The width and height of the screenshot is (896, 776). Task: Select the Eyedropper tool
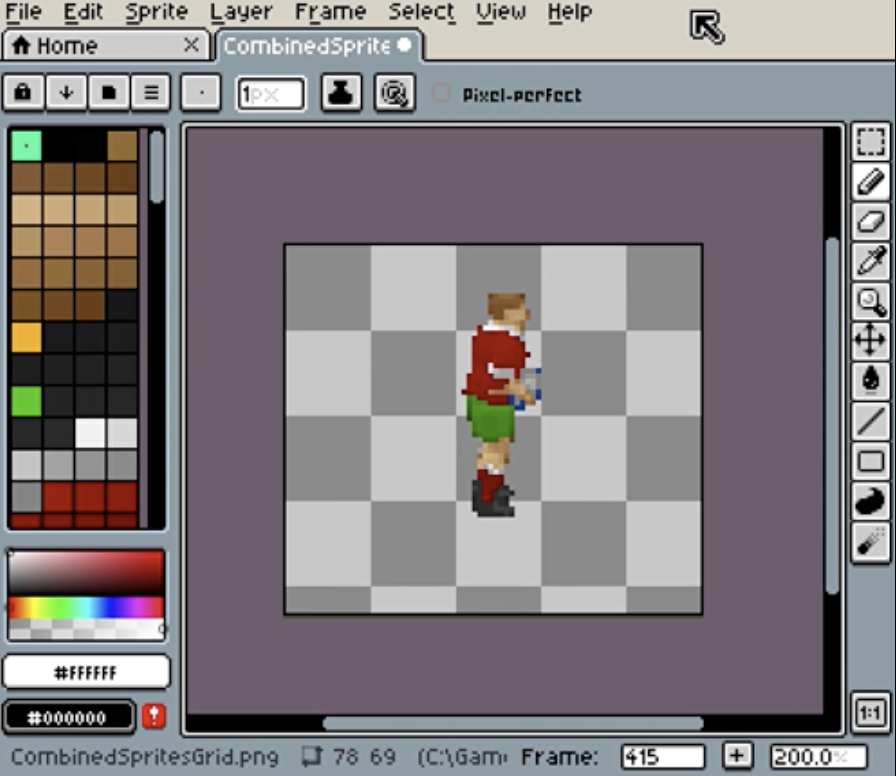tap(871, 261)
